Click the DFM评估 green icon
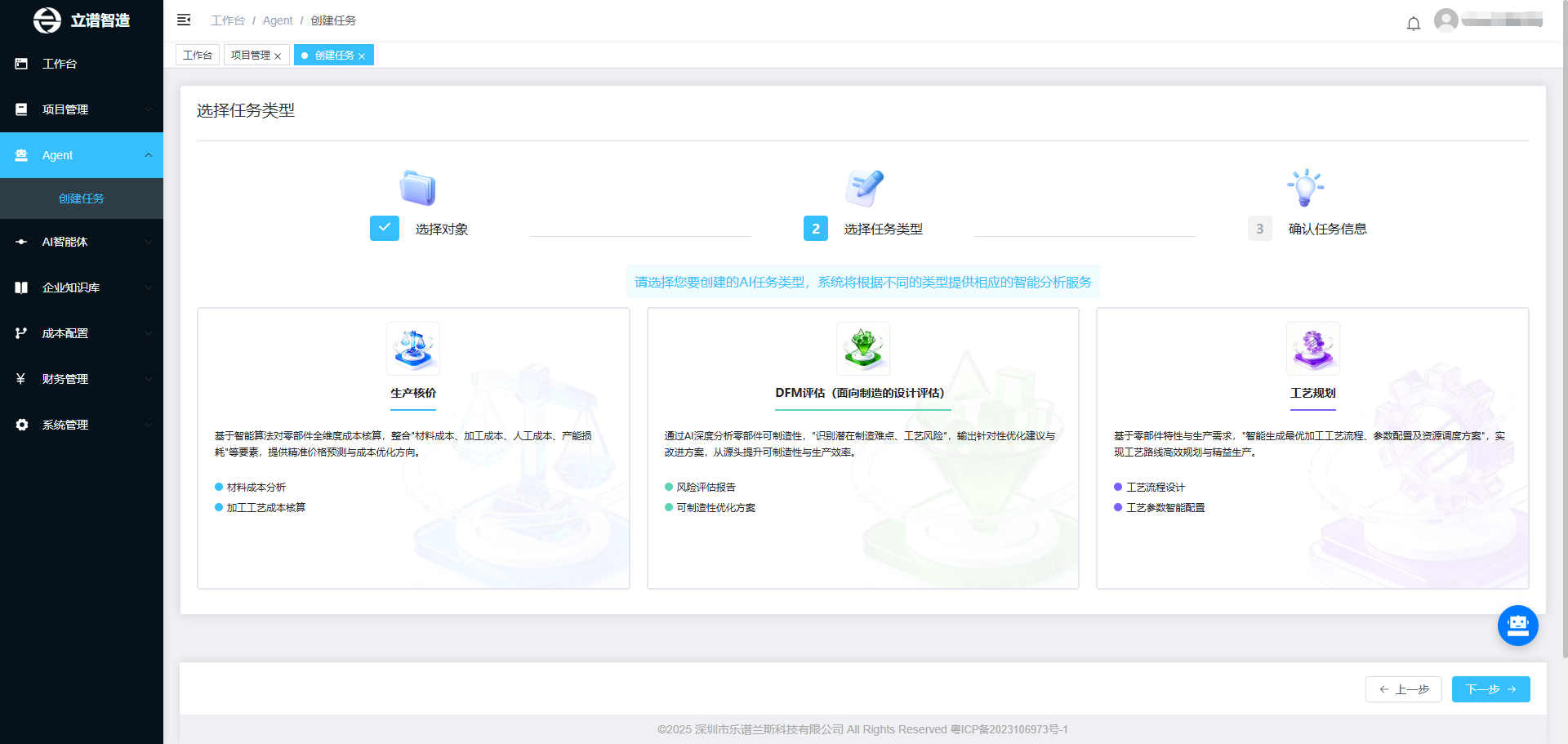This screenshot has height=744, width=1568. 862,348
